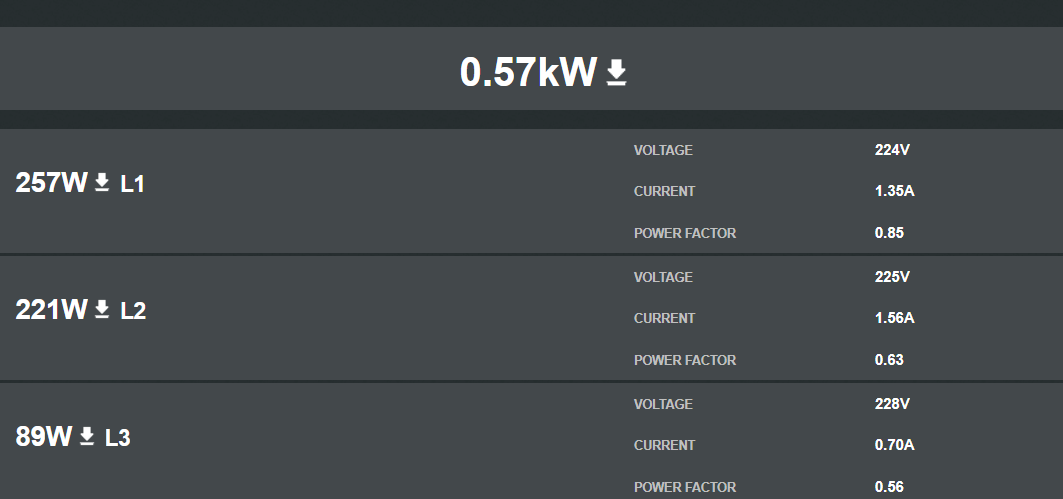Image resolution: width=1063 pixels, height=499 pixels.
Task: Select the 0.63 power factor value
Action: click(889, 359)
